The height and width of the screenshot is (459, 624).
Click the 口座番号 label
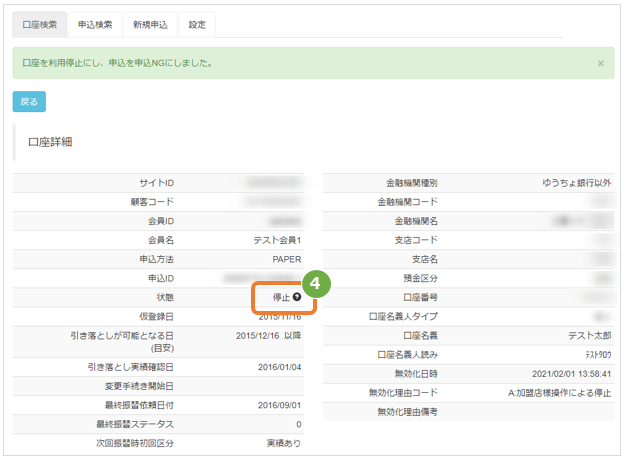coord(420,297)
